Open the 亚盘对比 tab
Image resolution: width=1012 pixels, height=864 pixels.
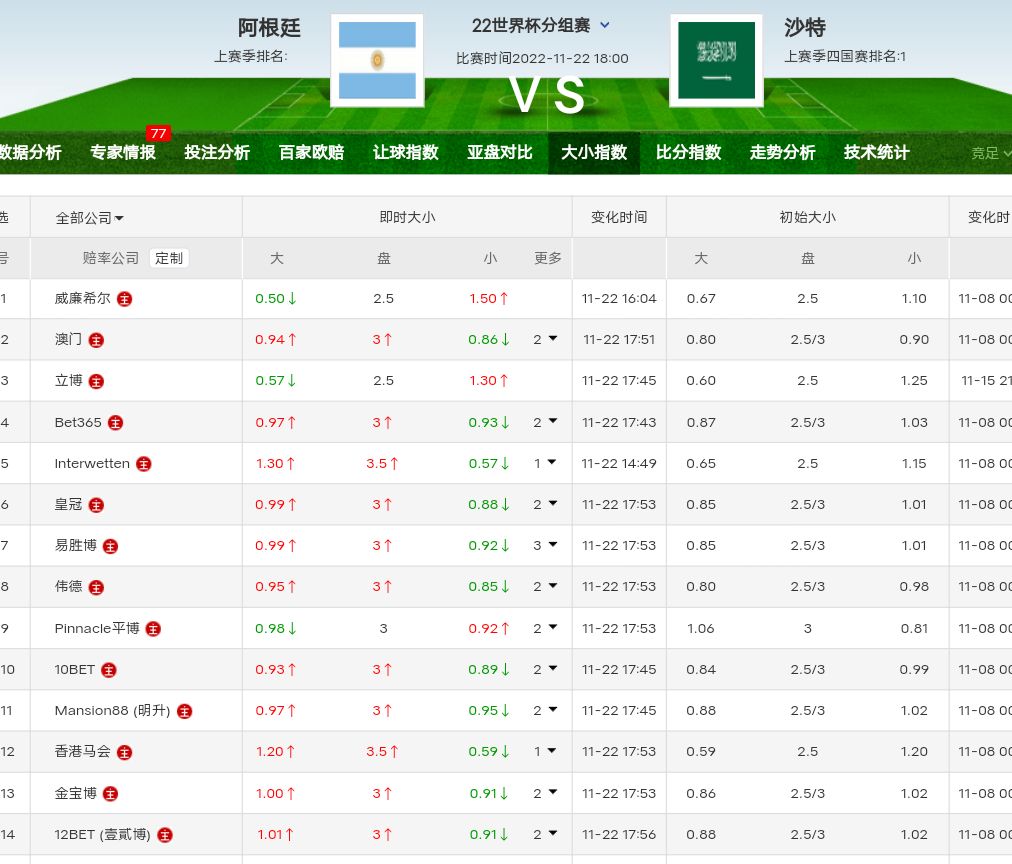point(499,153)
